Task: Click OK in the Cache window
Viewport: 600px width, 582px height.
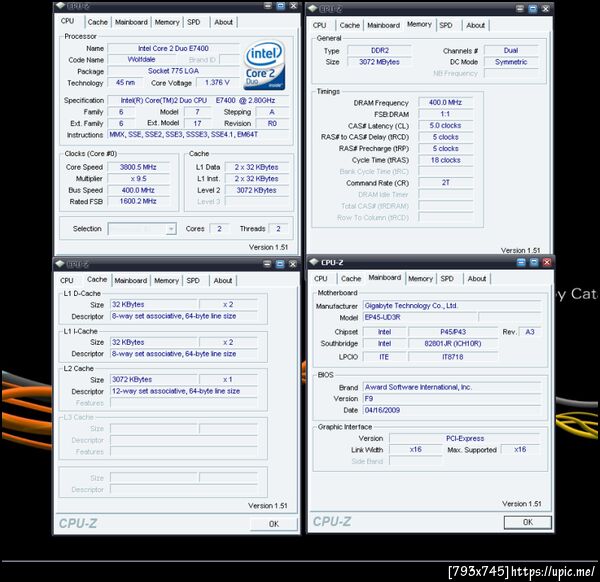Action: coord(274,524)
